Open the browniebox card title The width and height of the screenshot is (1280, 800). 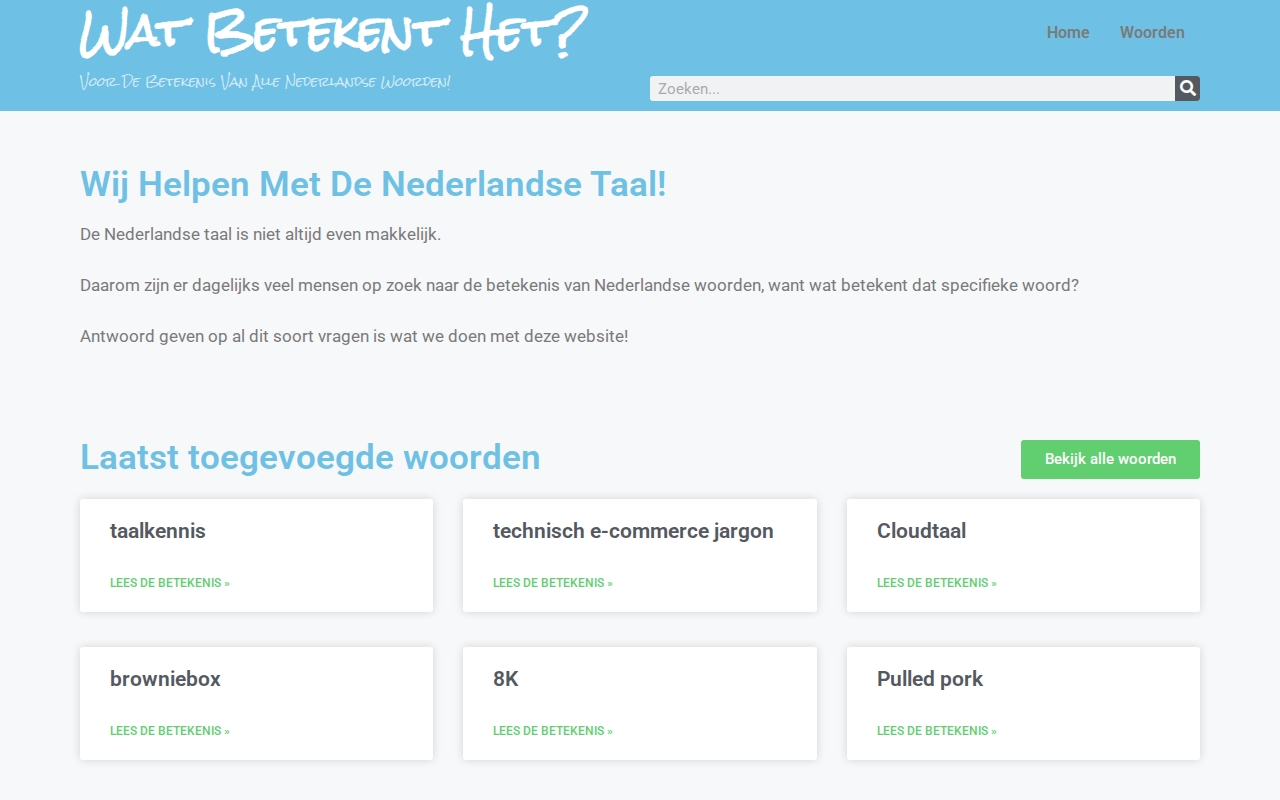[x=165, y=679]
